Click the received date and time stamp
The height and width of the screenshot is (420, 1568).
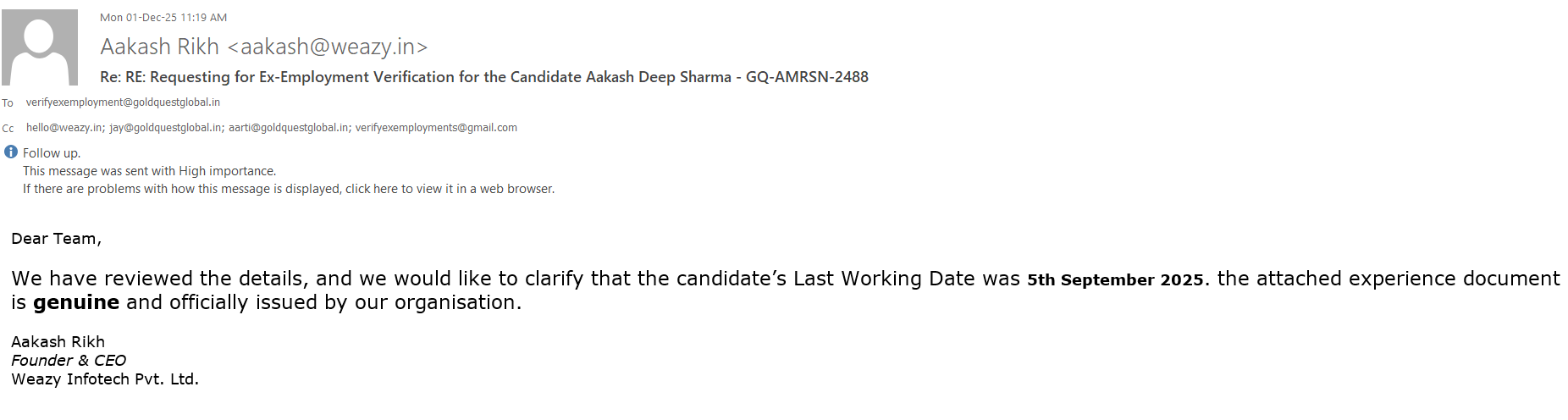coord(163,18)
